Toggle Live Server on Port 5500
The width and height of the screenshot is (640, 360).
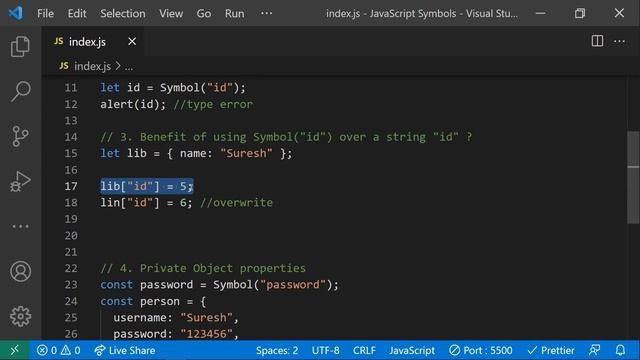(480, 350)
